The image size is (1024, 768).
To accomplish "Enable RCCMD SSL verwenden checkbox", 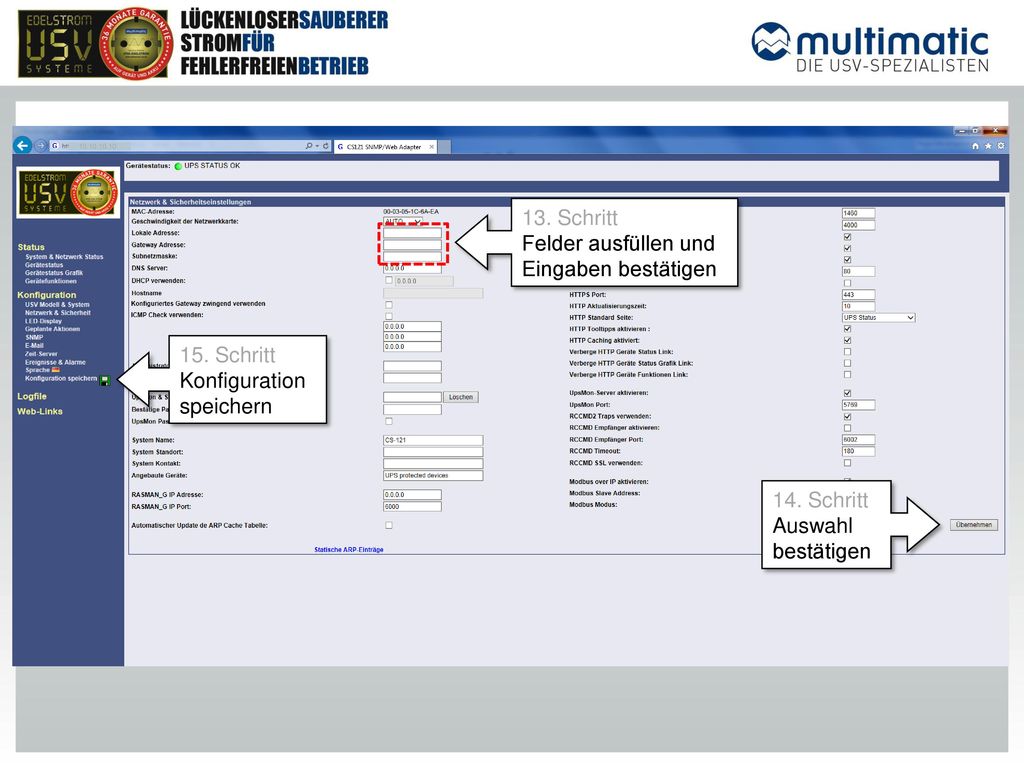I will [847, 463].
